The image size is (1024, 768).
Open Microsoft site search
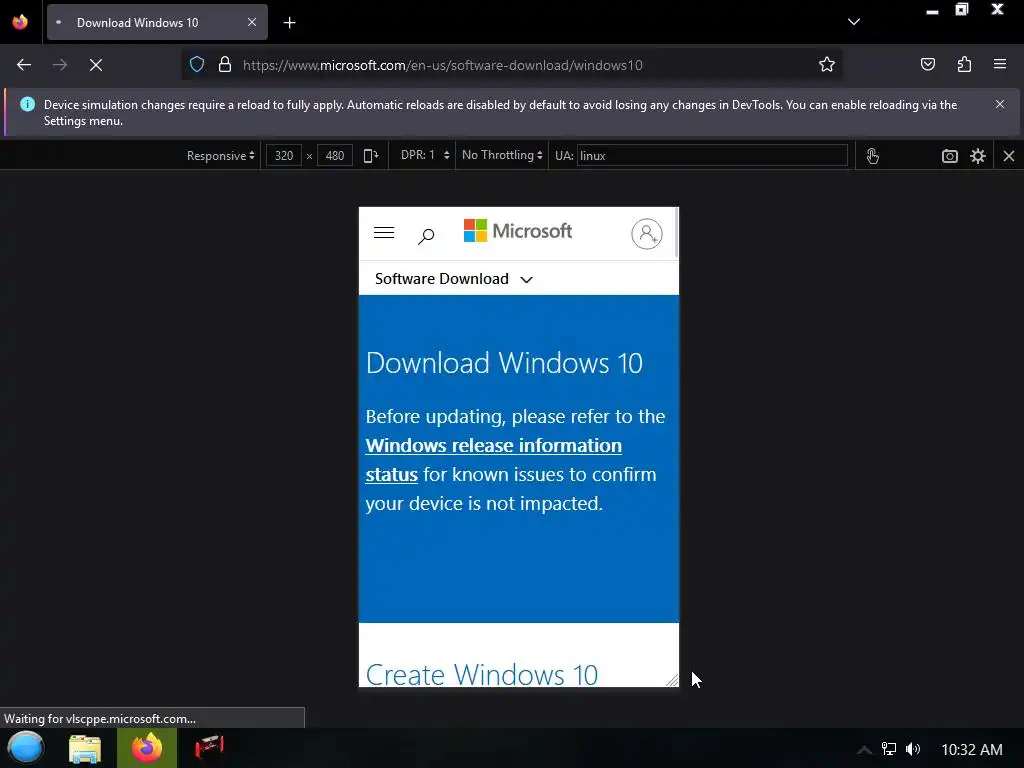coord(426,236)
